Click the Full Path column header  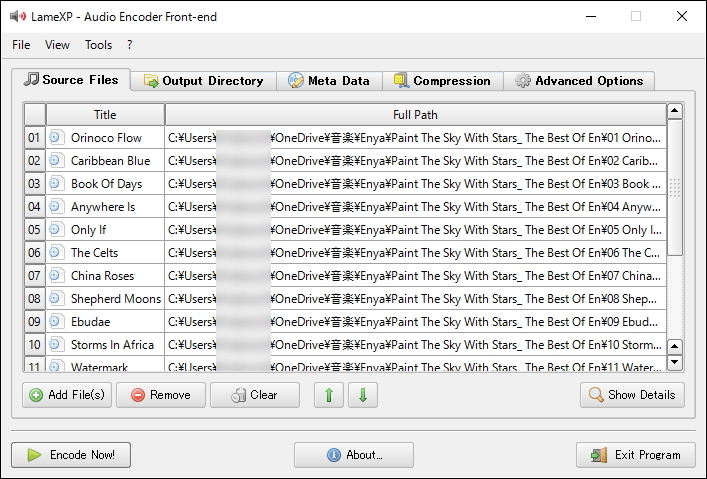pyautogui.click(x=415, y=115)
